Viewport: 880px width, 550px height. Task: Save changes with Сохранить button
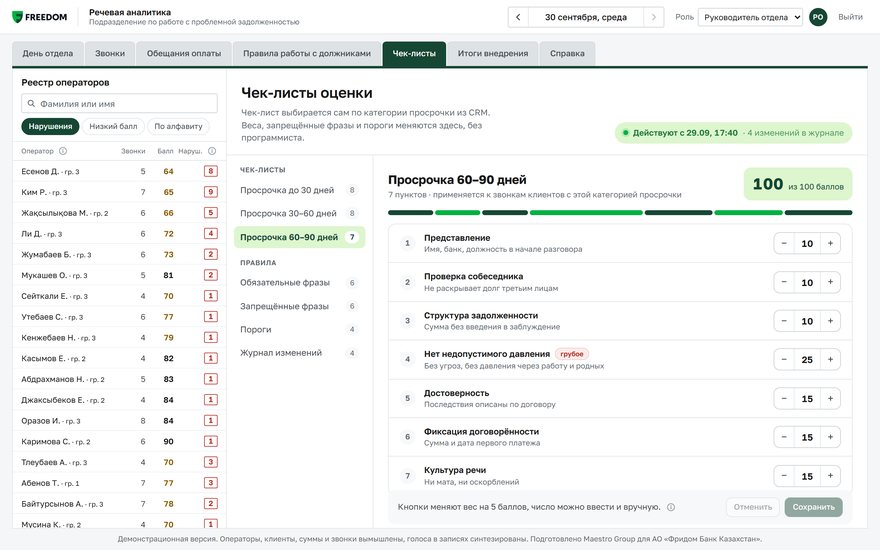pyautogui.click(x=813, y=507)
